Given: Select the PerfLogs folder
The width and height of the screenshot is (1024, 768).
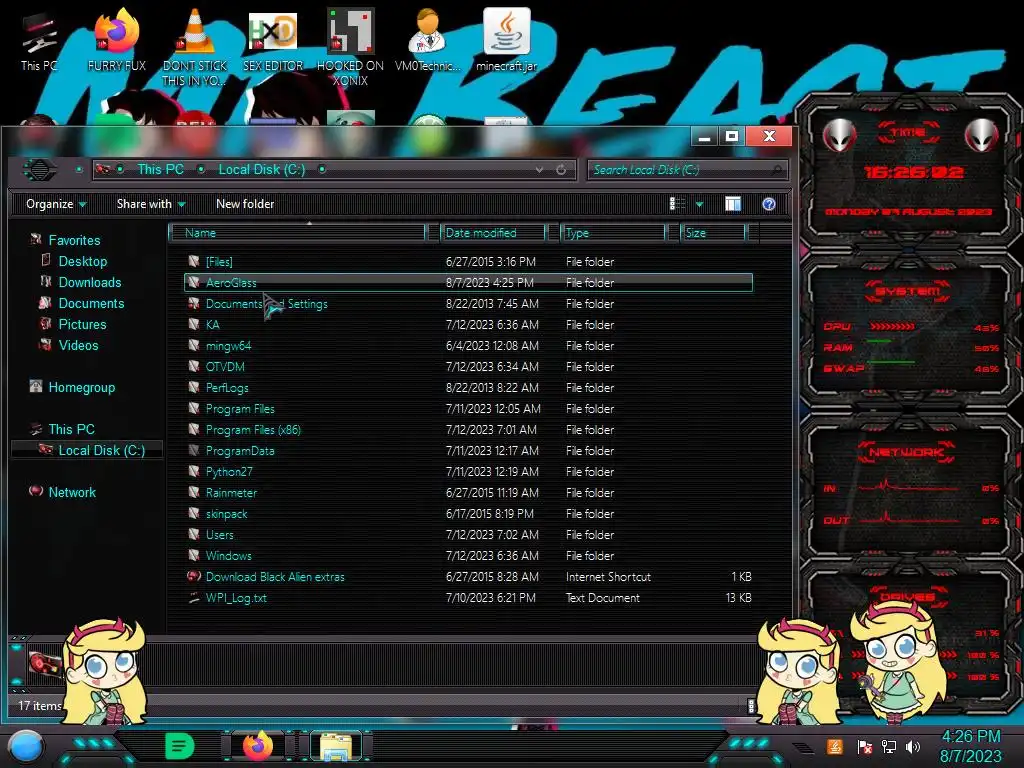Looking at the screenshot, I should click(x=468, y=387).
